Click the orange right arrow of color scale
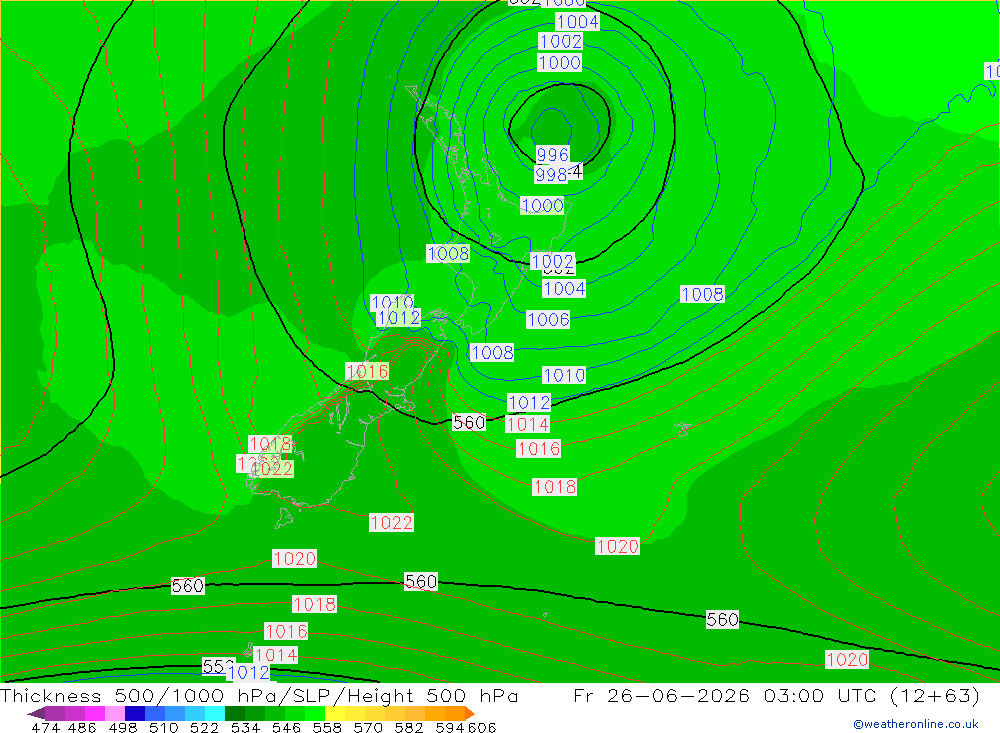 click(471, 713)
